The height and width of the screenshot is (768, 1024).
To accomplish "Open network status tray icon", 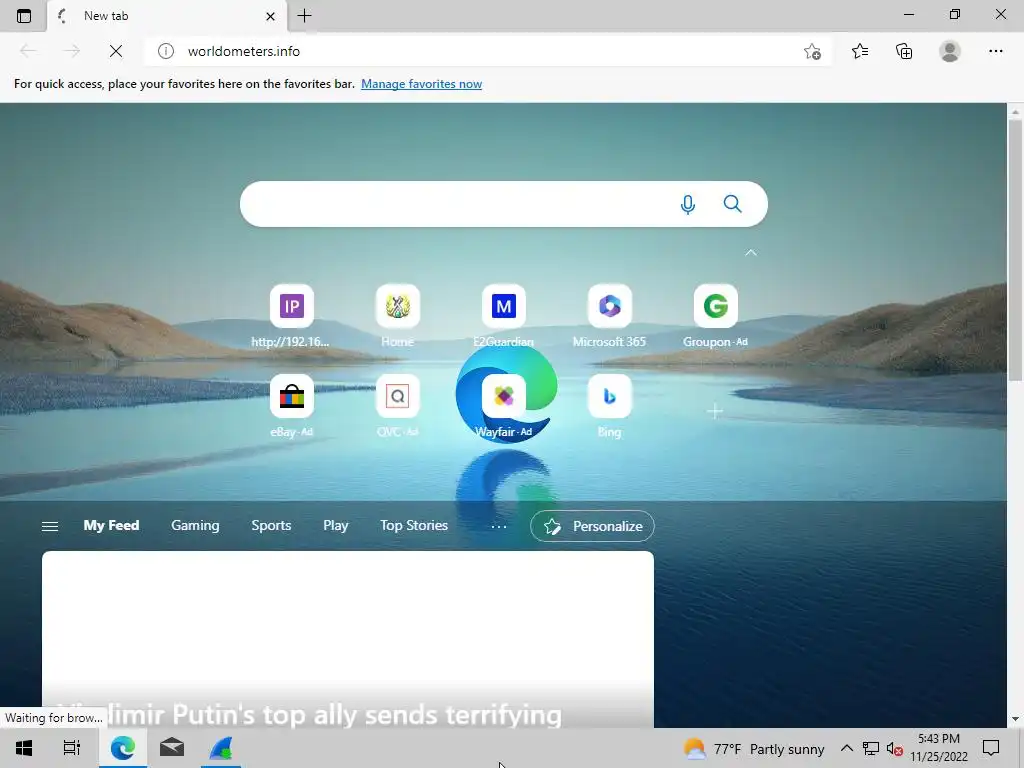I will point(871,748).
